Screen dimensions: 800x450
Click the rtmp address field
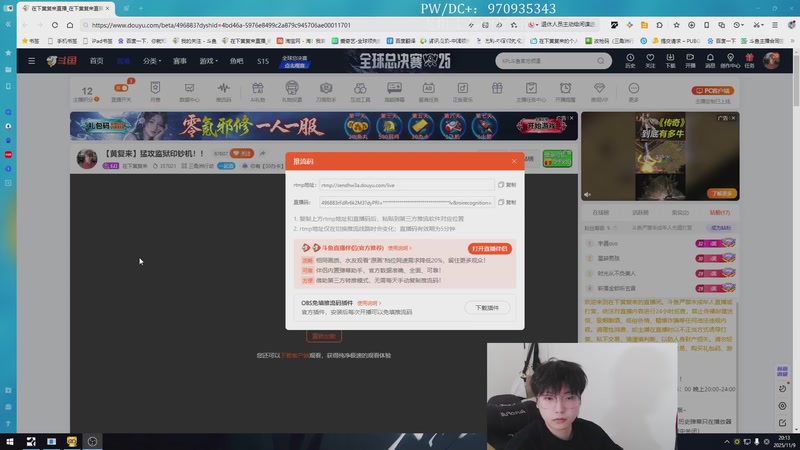coord(407,185)
